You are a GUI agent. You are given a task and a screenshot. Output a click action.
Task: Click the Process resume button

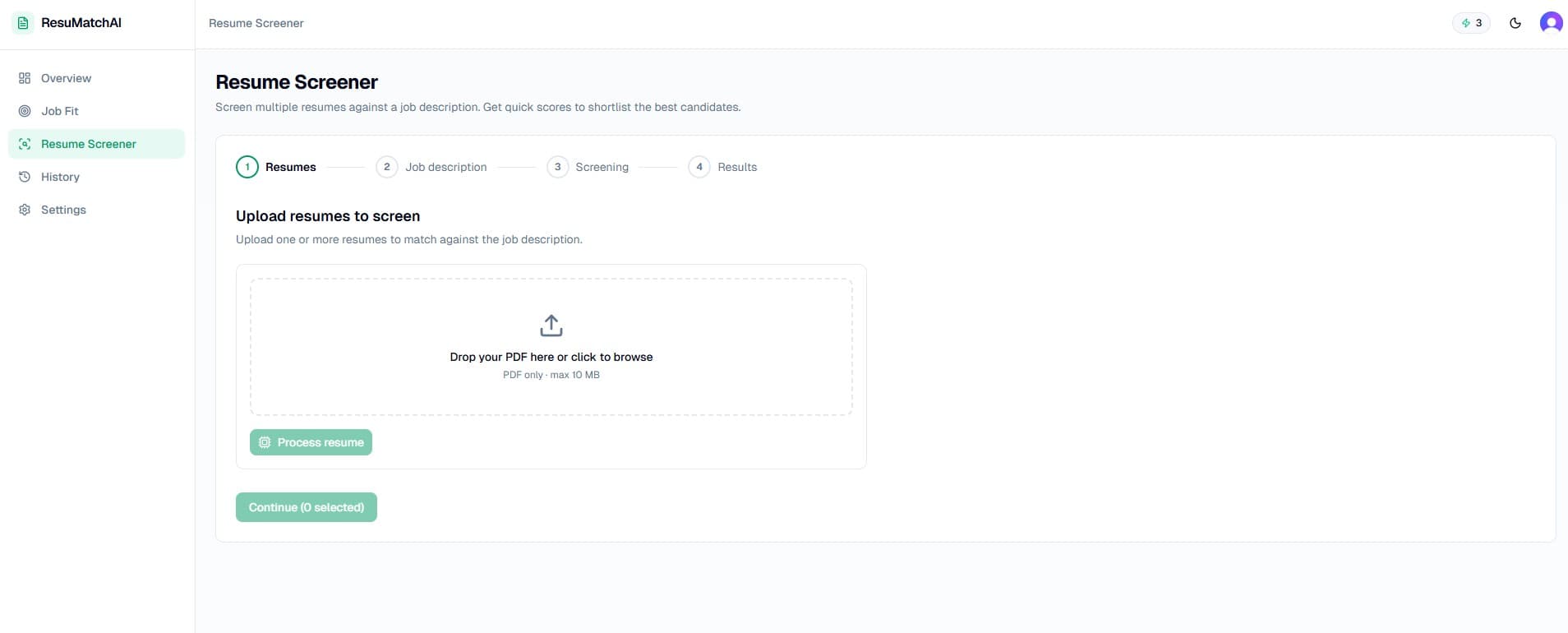[x=311, y=442]
